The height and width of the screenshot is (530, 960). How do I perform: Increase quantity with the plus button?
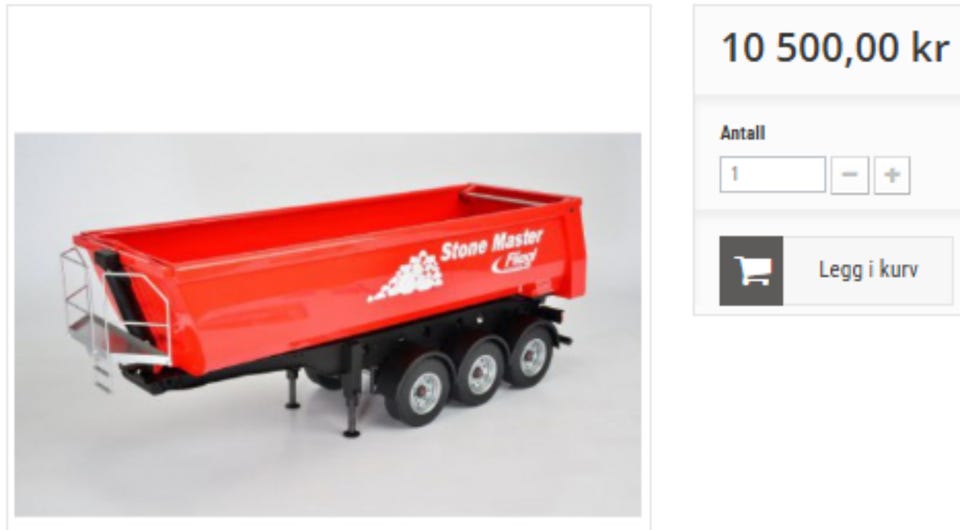point(892,175)
